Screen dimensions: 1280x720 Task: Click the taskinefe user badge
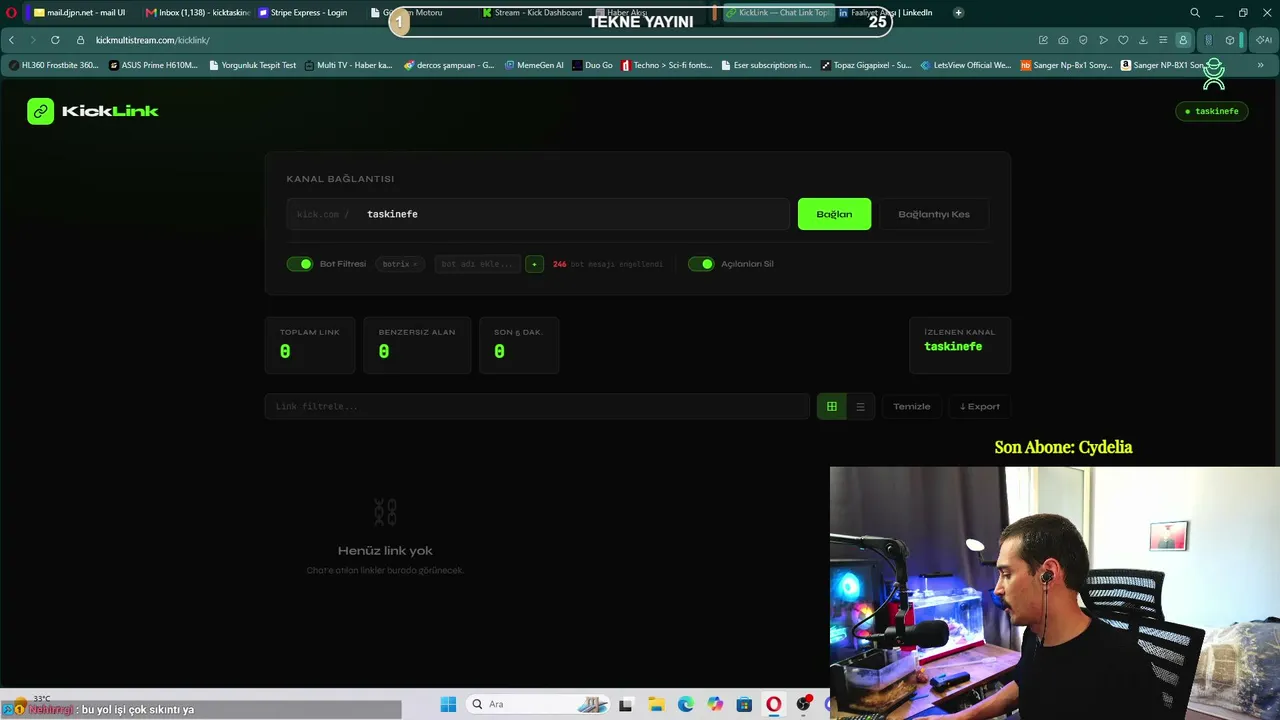[x=1212, y=111]
